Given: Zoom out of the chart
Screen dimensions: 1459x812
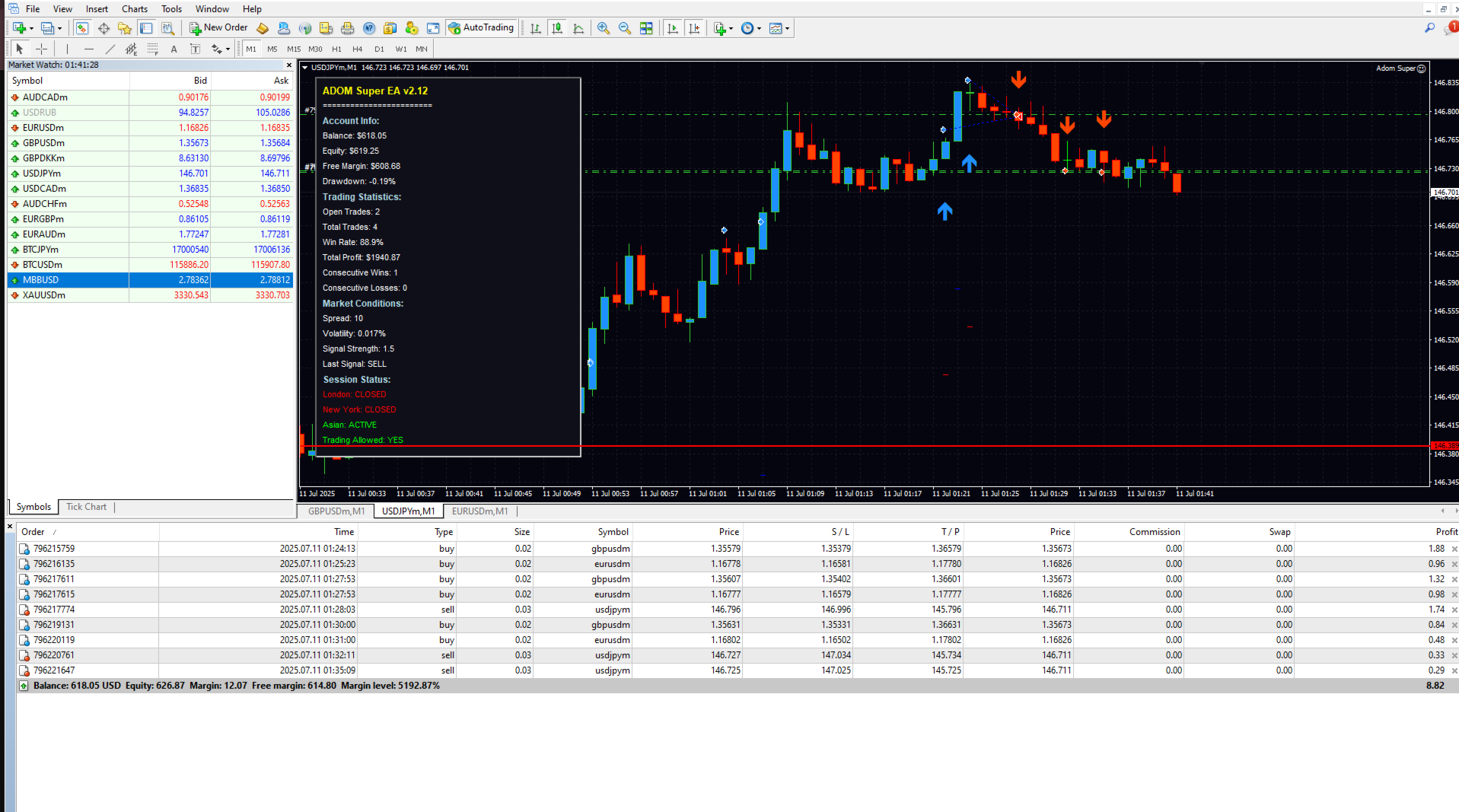Looking at the screenshot, I should [x=625, y=28].
